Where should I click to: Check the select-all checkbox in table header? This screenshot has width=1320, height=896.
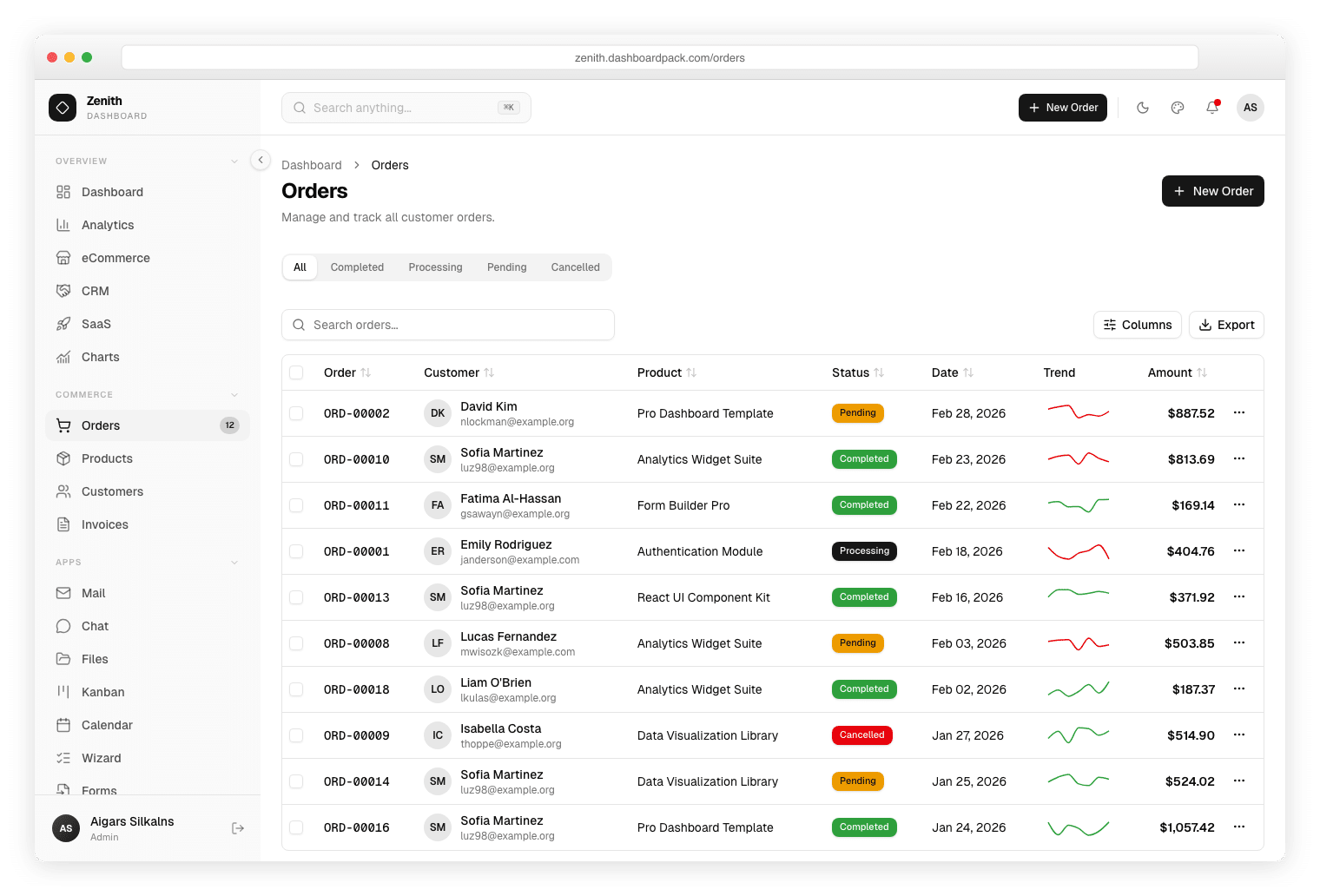[x=296, y=372]
